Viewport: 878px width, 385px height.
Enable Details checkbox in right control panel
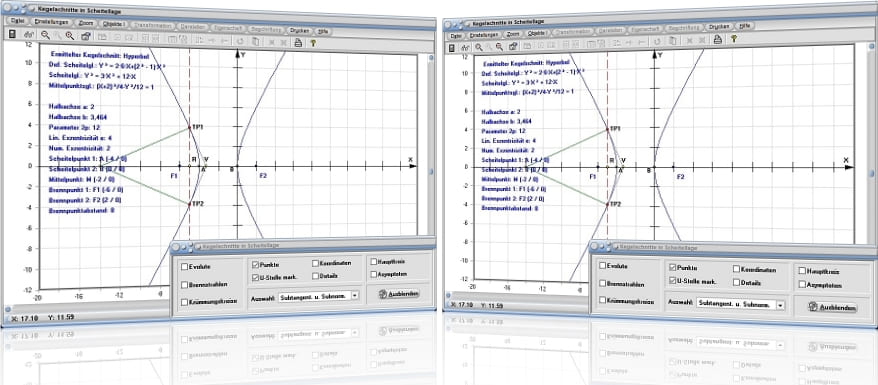(737, 282)
